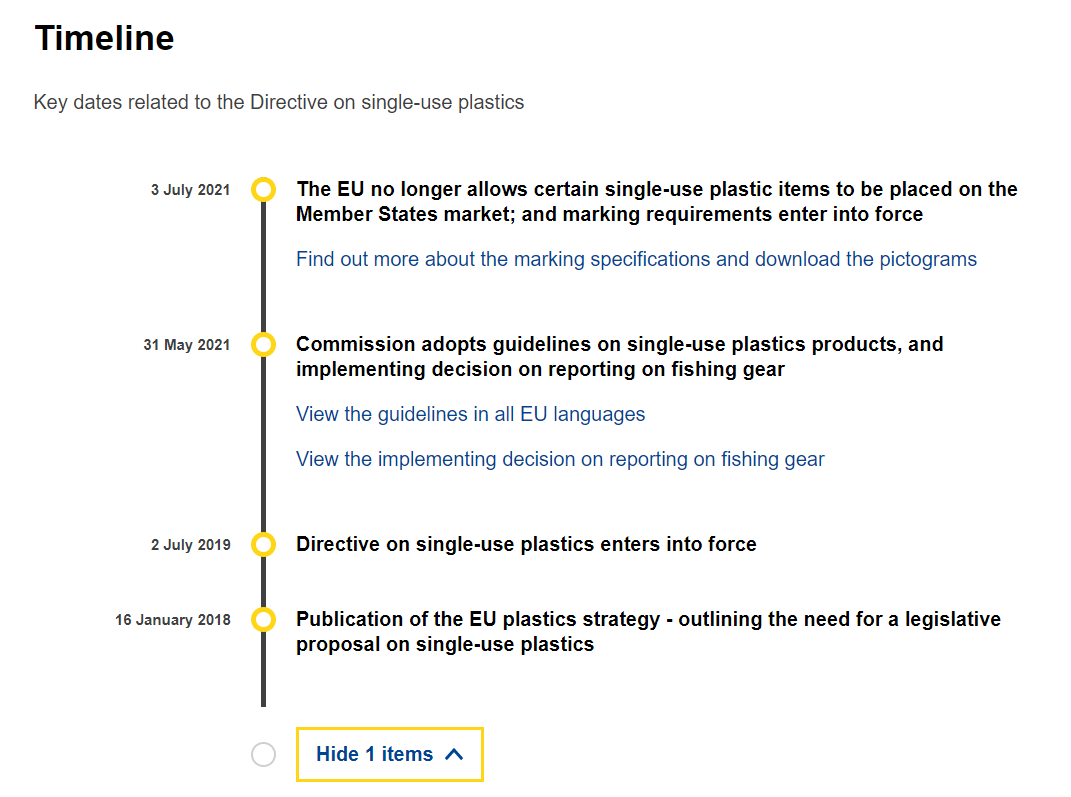Open implementing decision on reporting fishing gear link
The height and width of the screenshot is (797, 1071).
pyautogui.click(x=560, y=460)
